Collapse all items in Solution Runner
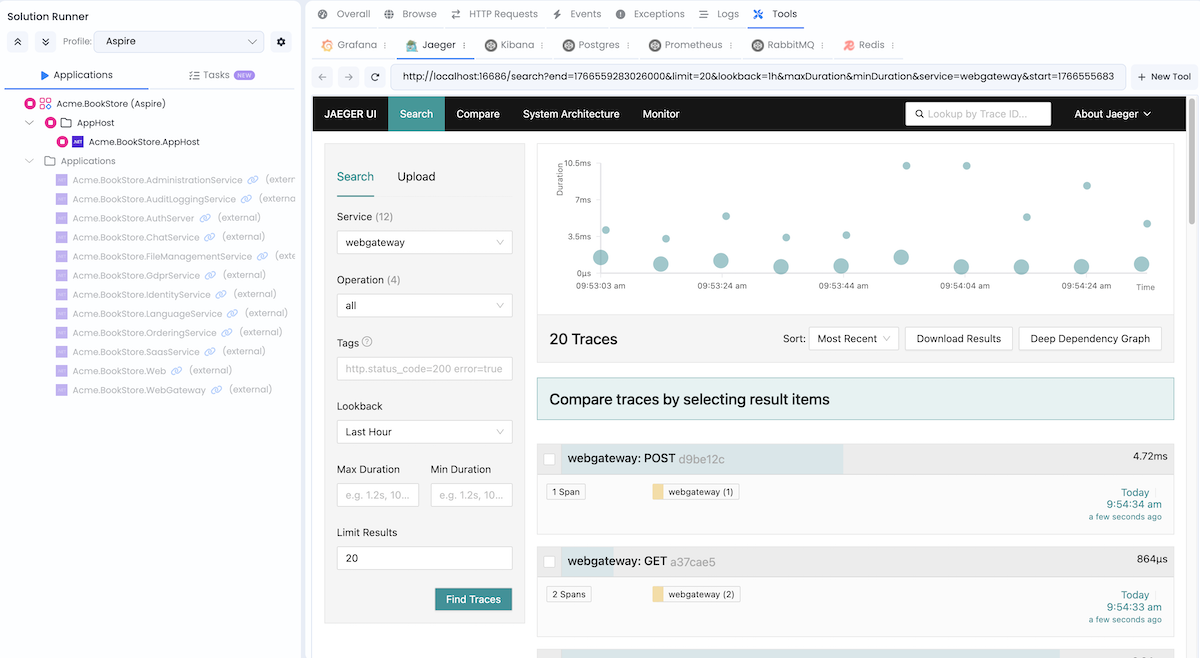The image size is (1200, 658). click(18, 42)
